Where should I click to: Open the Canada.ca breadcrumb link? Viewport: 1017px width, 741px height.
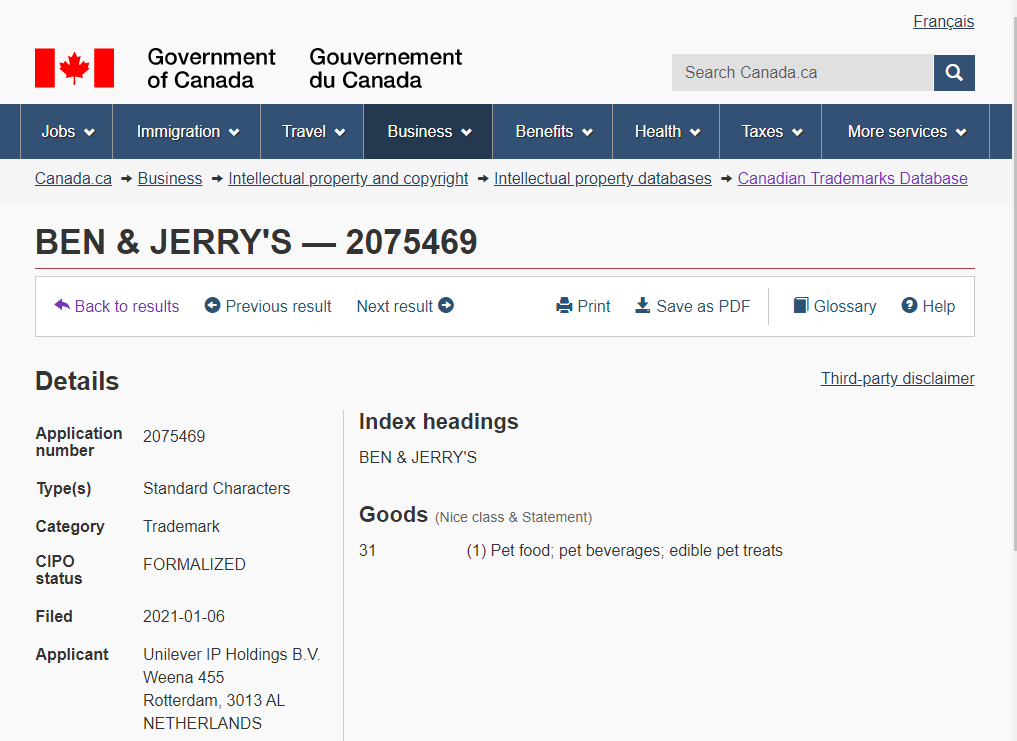[x=73, y=178]
